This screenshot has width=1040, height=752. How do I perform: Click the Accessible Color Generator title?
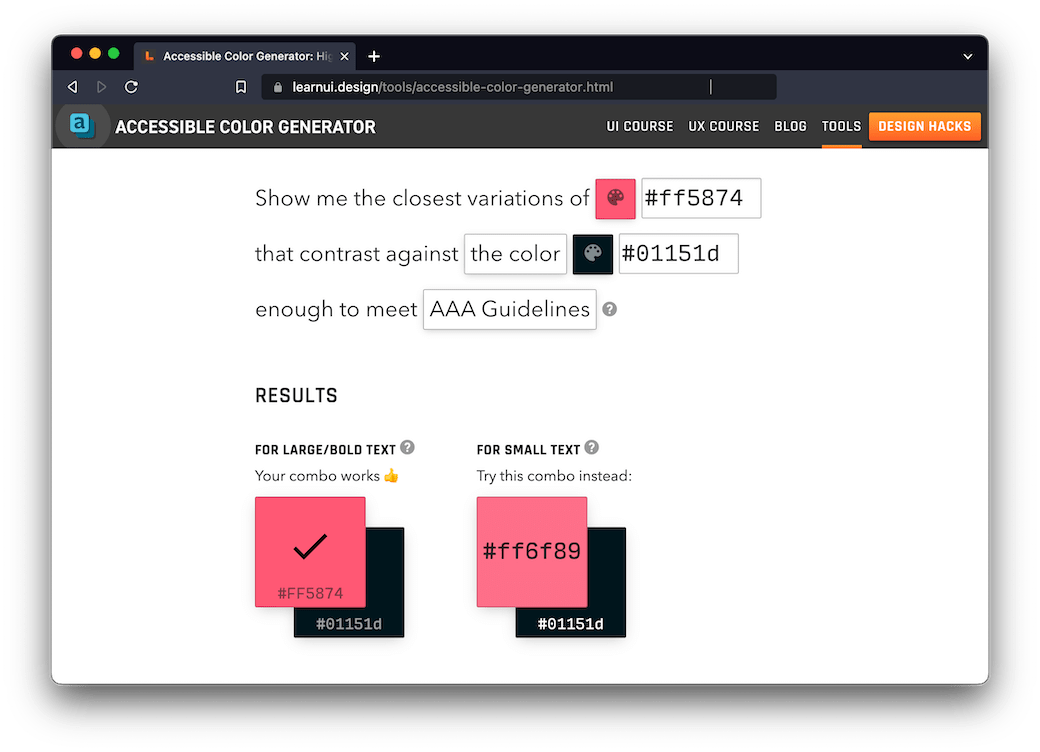click(x=245, y=127)
